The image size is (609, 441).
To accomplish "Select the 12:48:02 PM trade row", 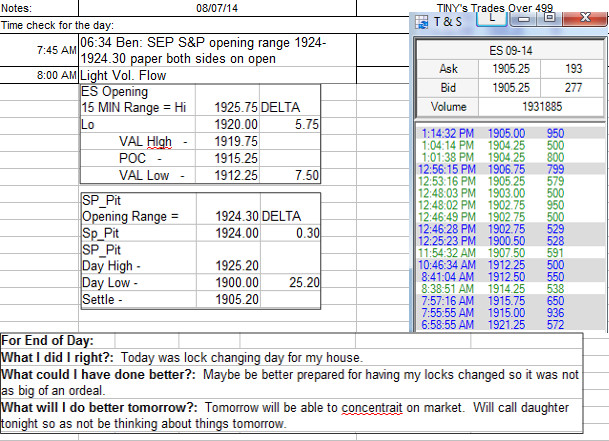I will click(510, 205).
